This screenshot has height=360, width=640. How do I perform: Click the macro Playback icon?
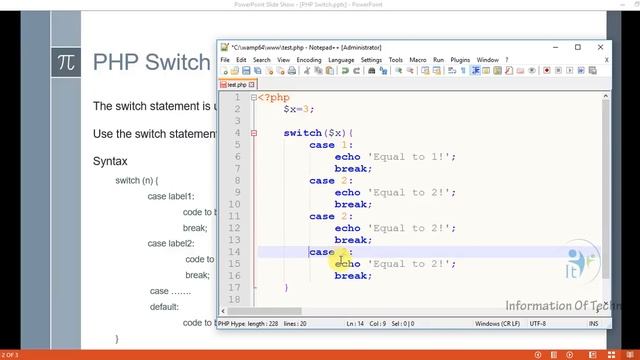click(x=570, y=71)
